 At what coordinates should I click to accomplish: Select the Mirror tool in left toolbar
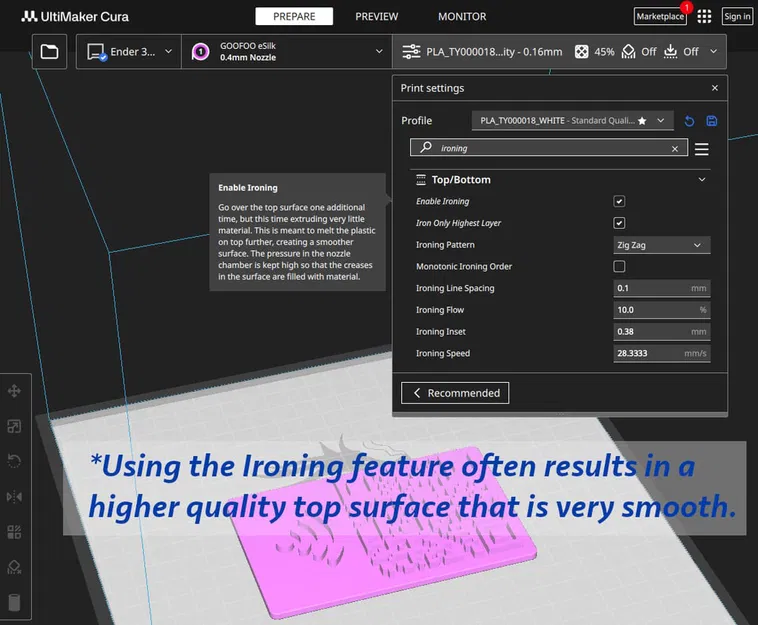point(14,497)
